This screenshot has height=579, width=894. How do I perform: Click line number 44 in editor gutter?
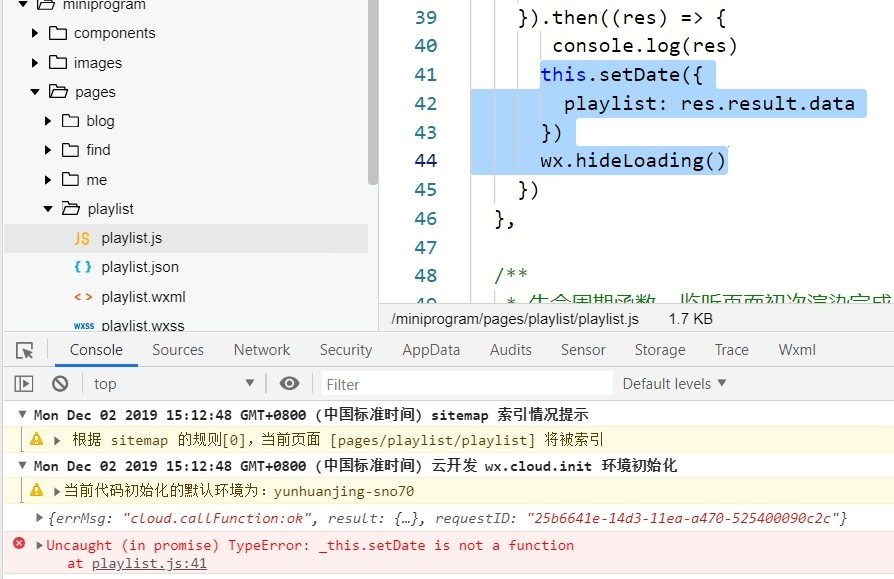tap(425, 161)
